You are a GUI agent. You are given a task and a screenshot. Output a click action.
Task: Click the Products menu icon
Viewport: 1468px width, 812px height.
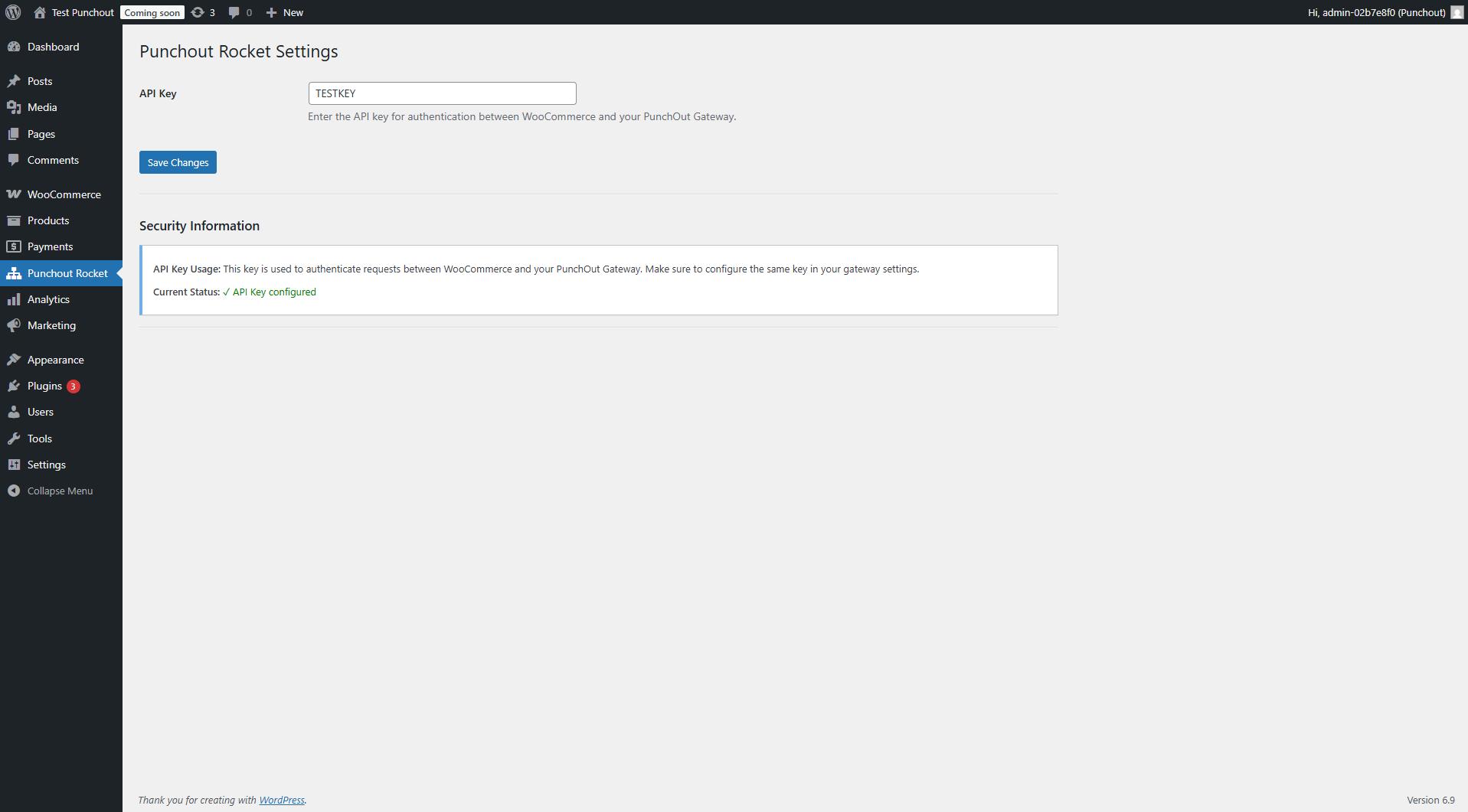click(15, 220)
